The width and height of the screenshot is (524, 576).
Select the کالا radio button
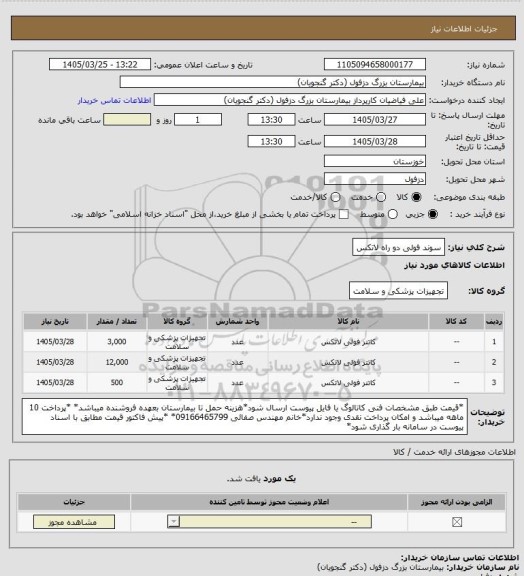(x=416, y=197)
